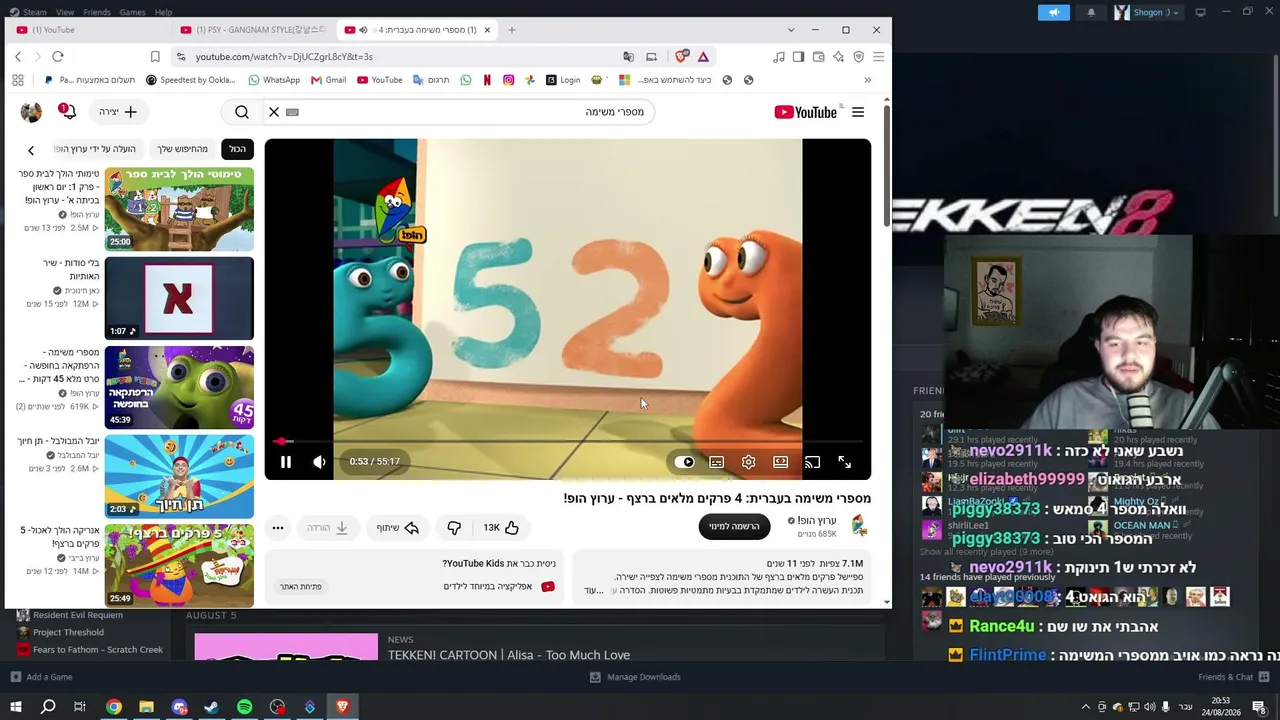Pause the YouTube video
The image size is (1280, 720).
tap(285, 462)
